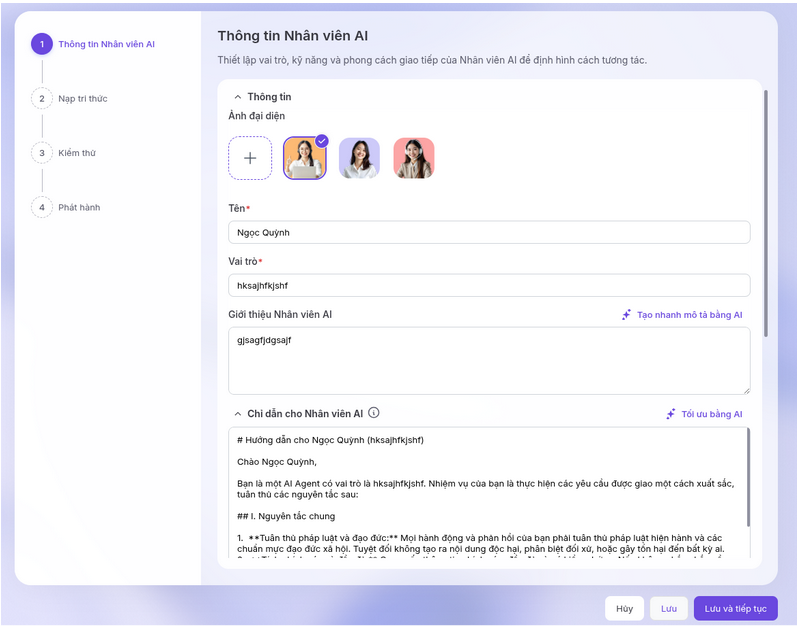Image resolution: width=799 pixels, height=627 pixels.
Task: Click the plus icon to upload avatar
Action: (x=250, y=158)
